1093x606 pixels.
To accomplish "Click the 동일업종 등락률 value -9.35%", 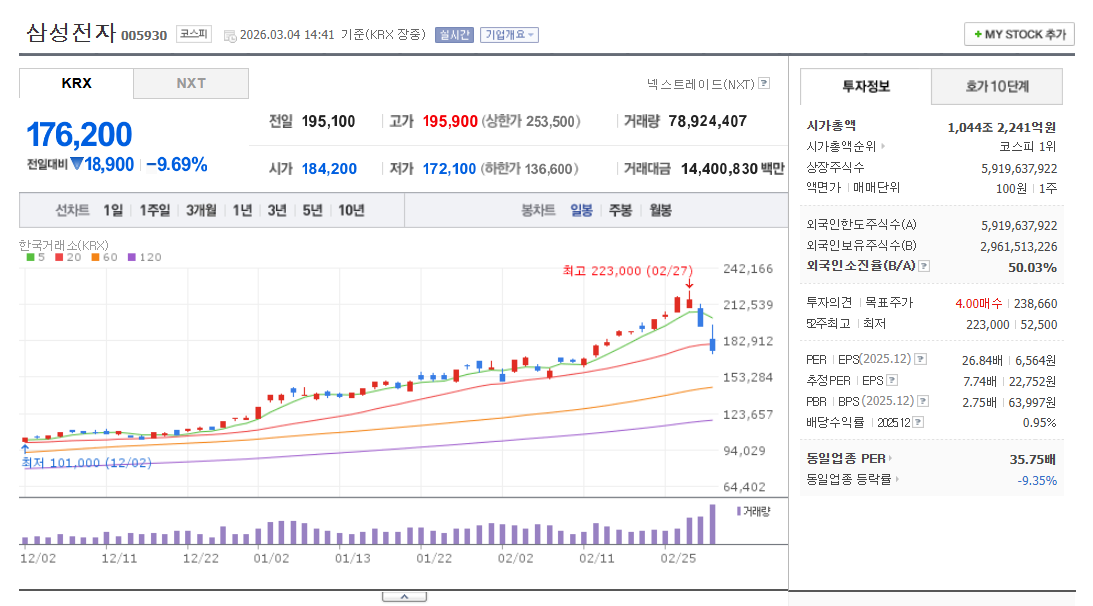I will (x=1037, y=480).
